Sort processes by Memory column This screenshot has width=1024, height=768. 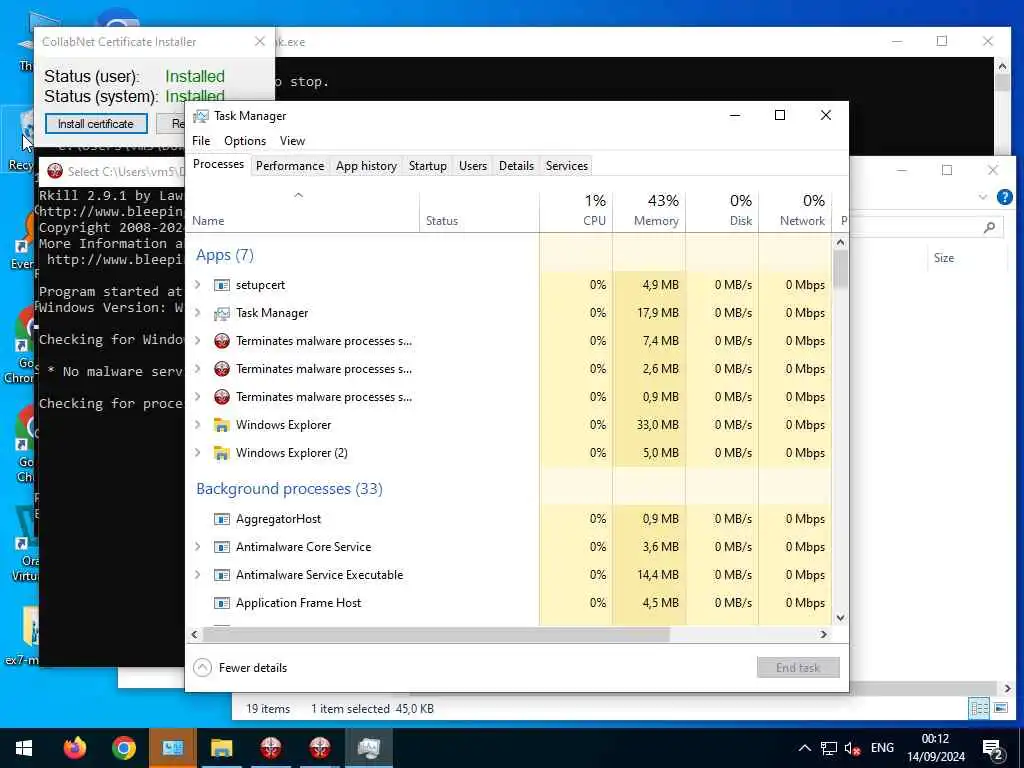[649, 210]
